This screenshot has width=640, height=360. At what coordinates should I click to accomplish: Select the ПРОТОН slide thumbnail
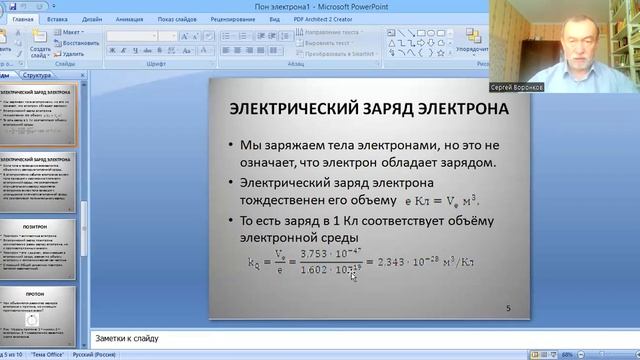point(38,316)
